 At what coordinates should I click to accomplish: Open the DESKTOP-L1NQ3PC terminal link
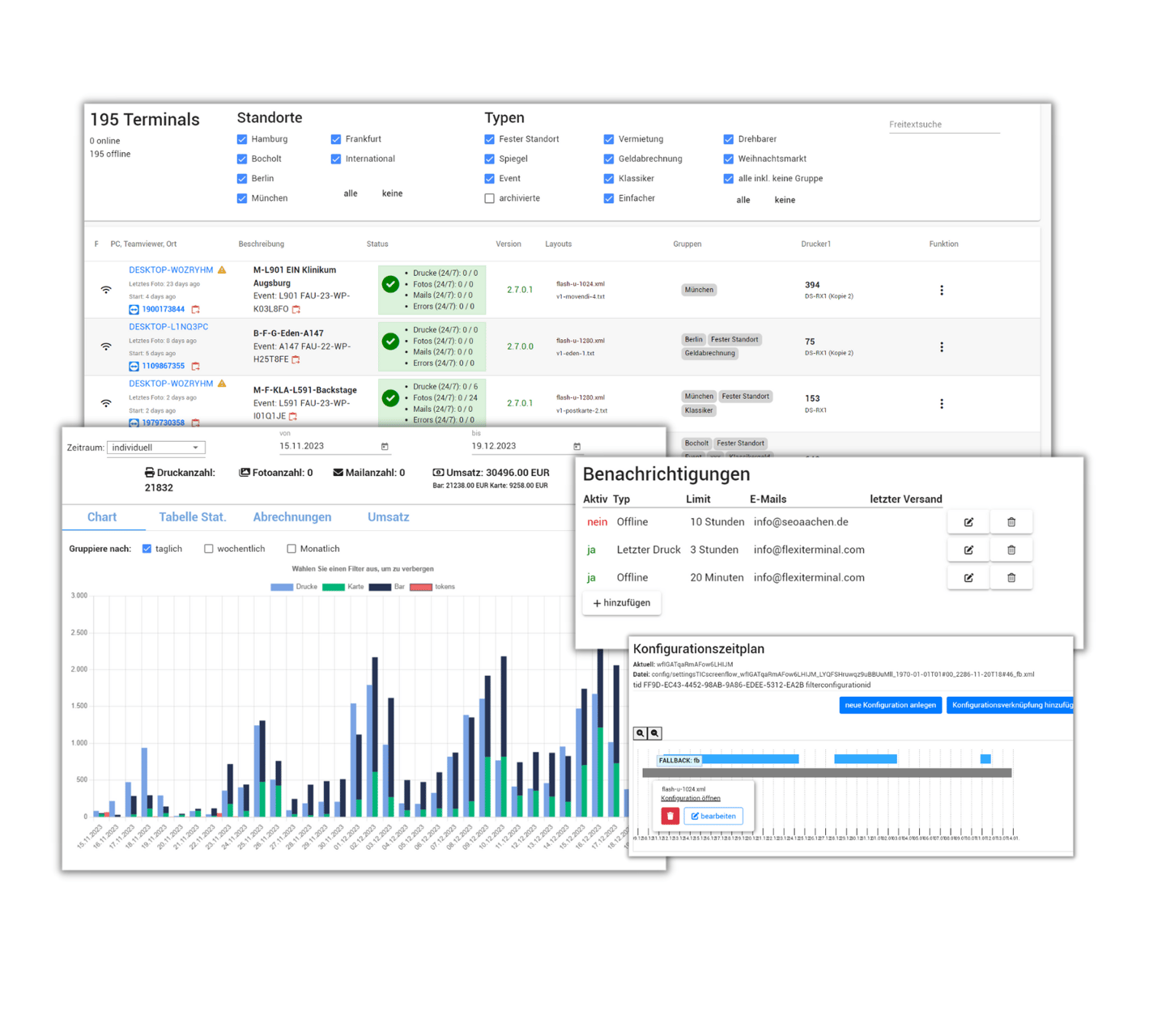pyautogui.click(x=168, y=327)
